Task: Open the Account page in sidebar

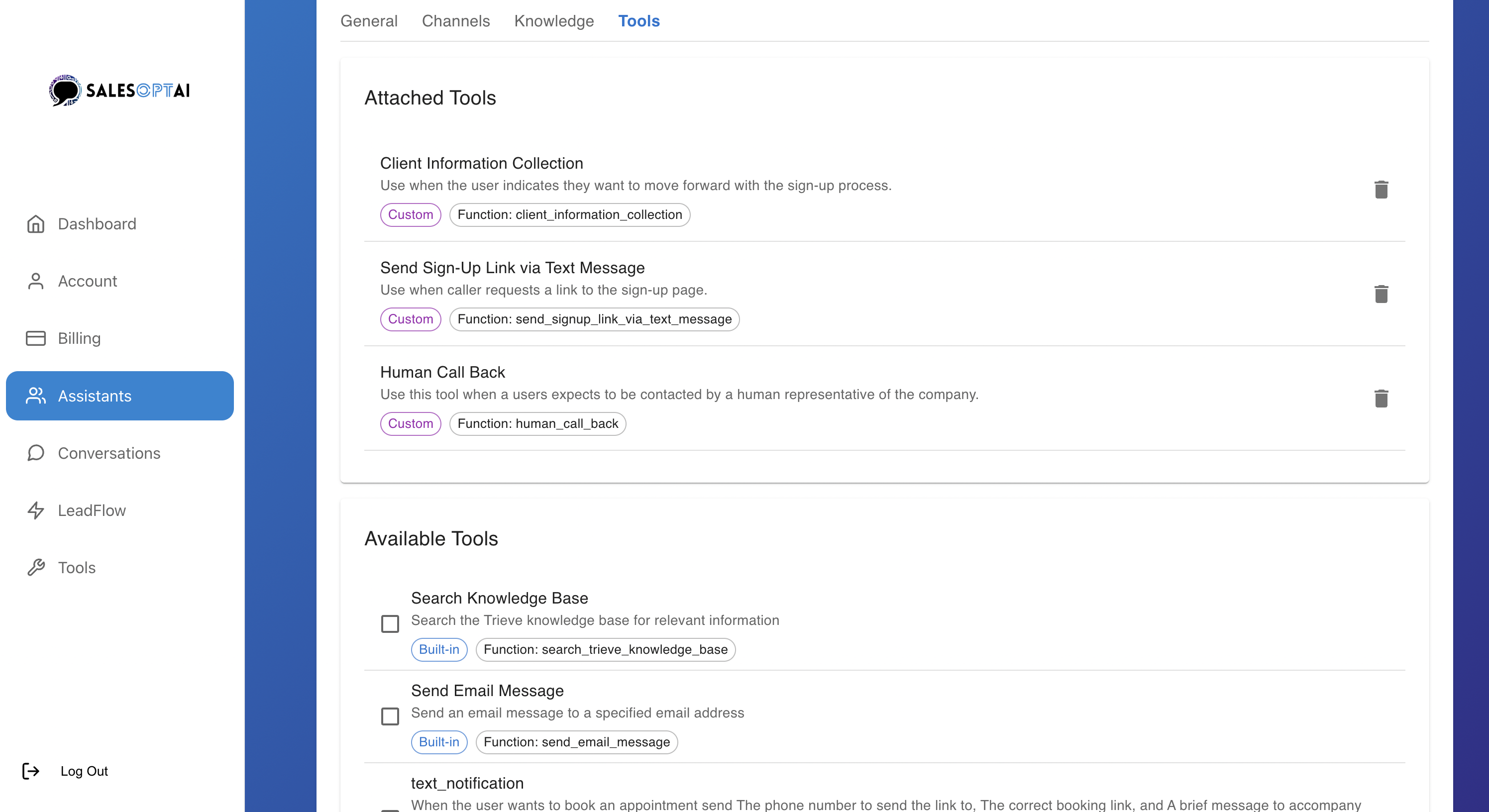Action: [87, 281]
